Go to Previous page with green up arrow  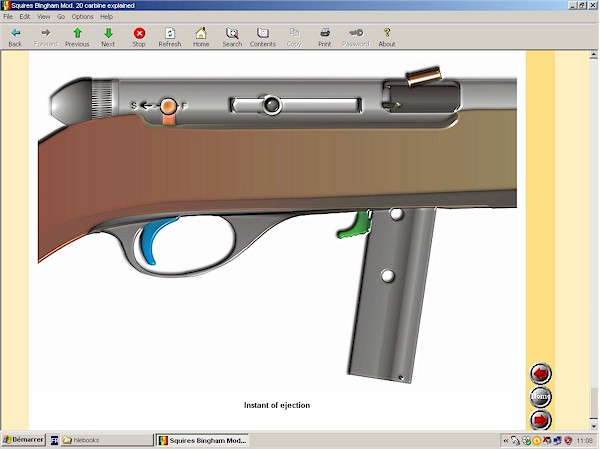click(77, 37)
